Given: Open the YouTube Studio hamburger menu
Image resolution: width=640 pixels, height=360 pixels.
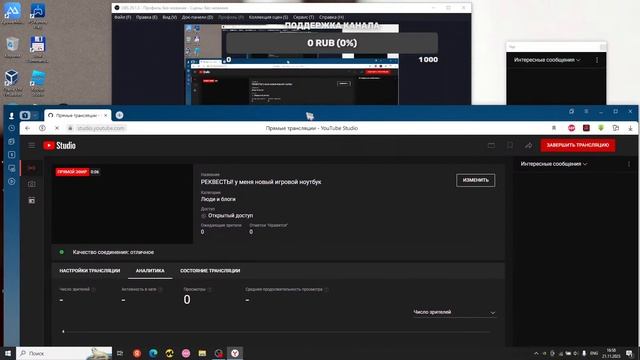Looking at the screenshot, I should pyautogui.click(x=31, y=145).
